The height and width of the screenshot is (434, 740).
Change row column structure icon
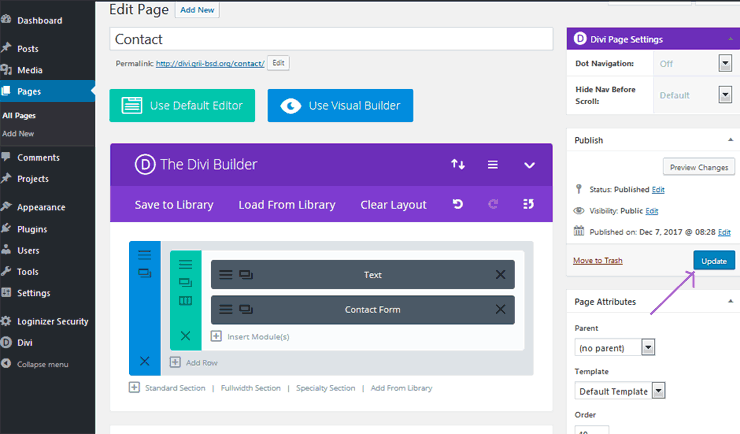[185, 300]
